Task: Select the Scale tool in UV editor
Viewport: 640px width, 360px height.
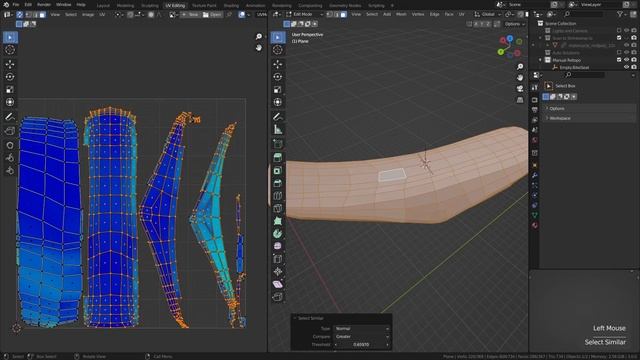Action: pyautogui.click(x=10, y=89)
